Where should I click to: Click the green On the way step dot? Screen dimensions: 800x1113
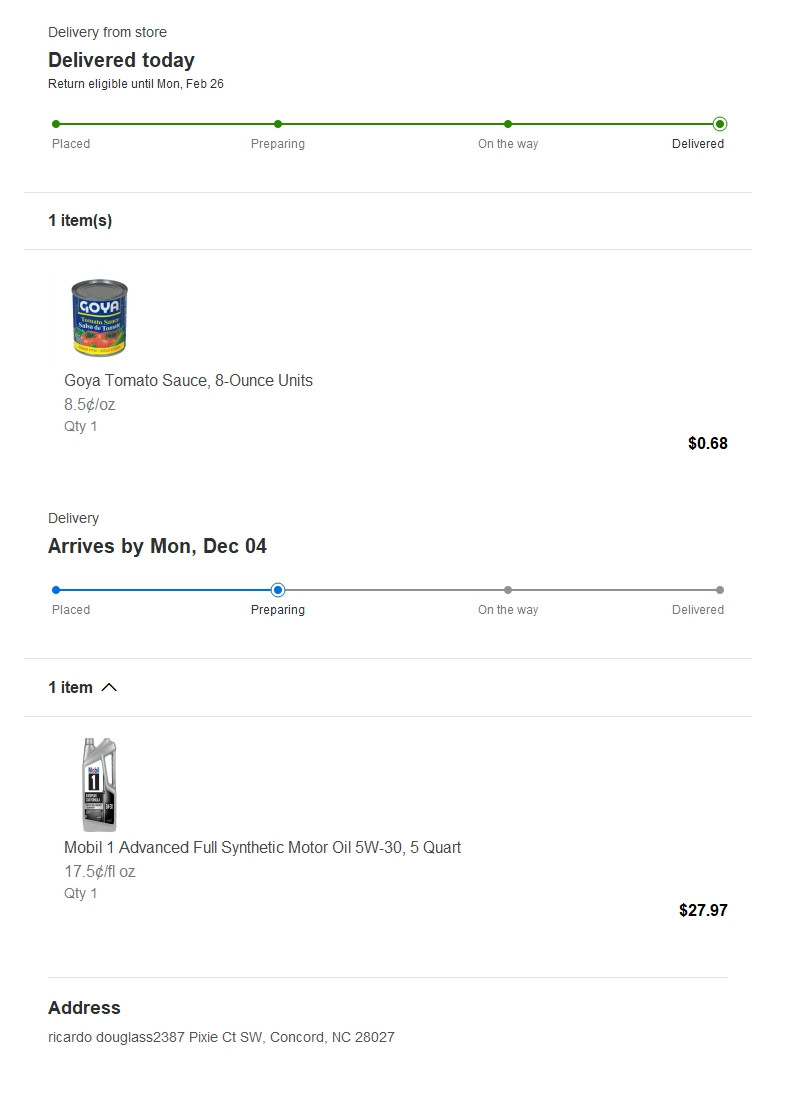tap(508, 124)
